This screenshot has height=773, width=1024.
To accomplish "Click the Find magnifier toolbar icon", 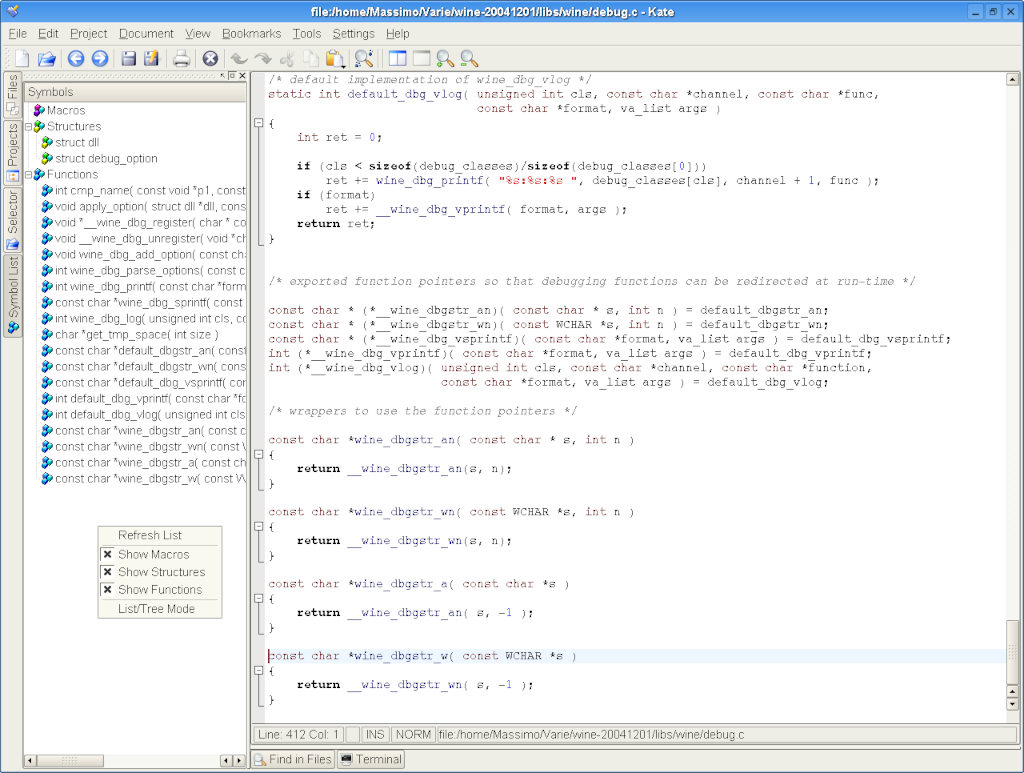I will pos(363,57).
